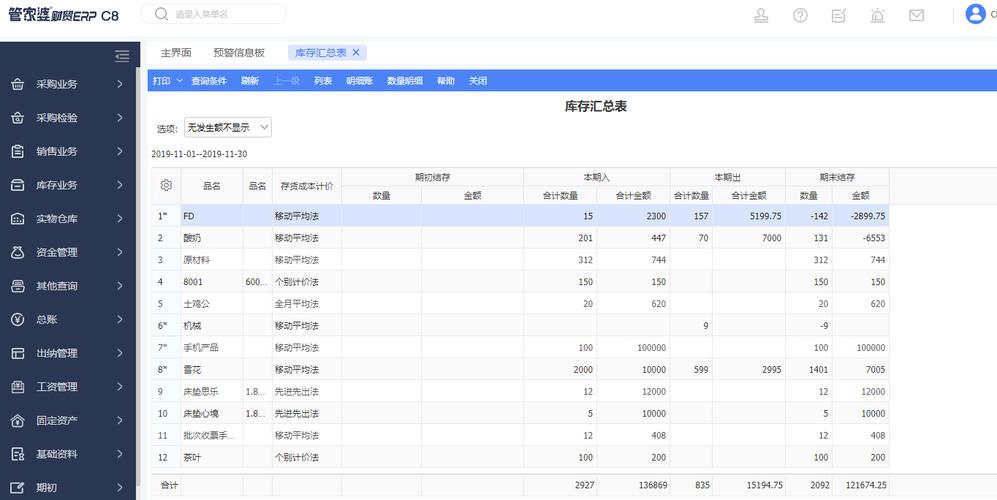
Task: Click the 其他查询 sidebar icon
Action: point(18,286)
